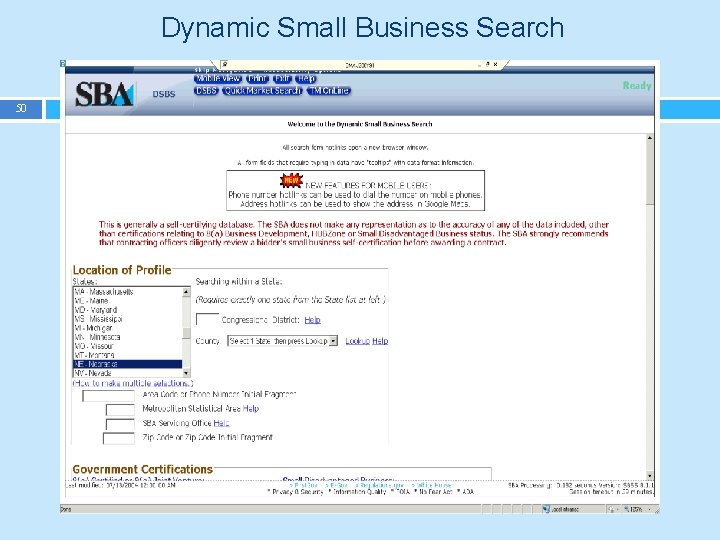The image size is (720, 540).
Task: Select MN - Minnesota in States list
Action: [x=128, y=337]
